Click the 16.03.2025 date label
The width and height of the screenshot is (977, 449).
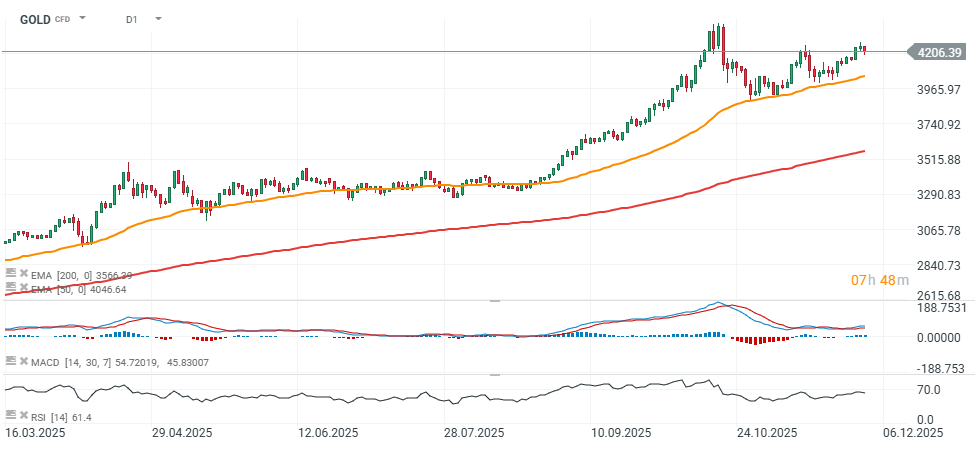click(35, 433)
